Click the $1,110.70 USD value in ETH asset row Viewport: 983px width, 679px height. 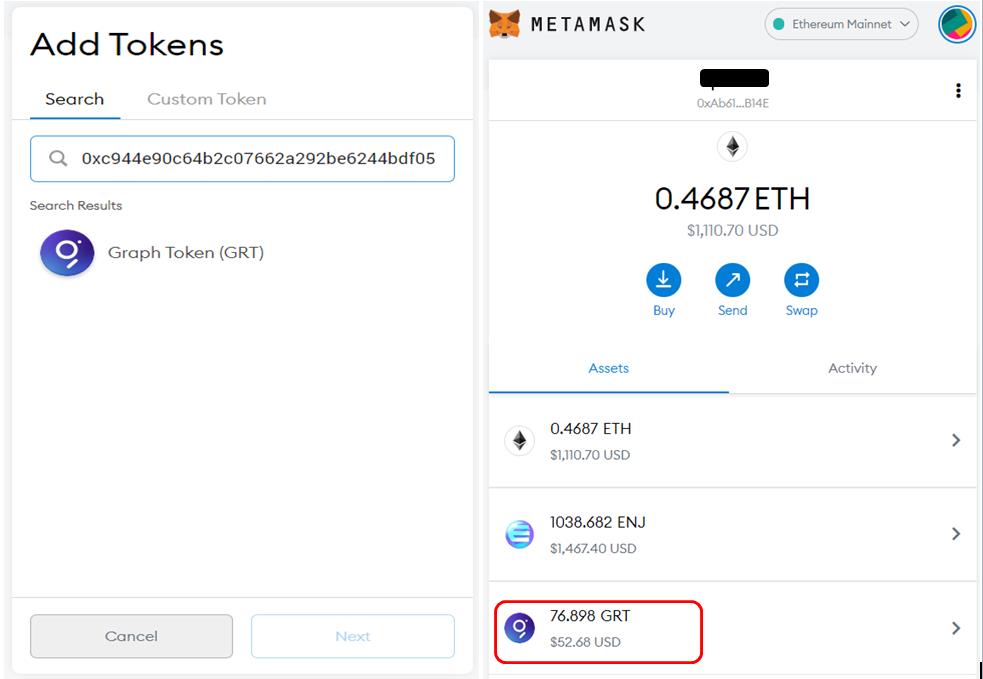(590, 455)
